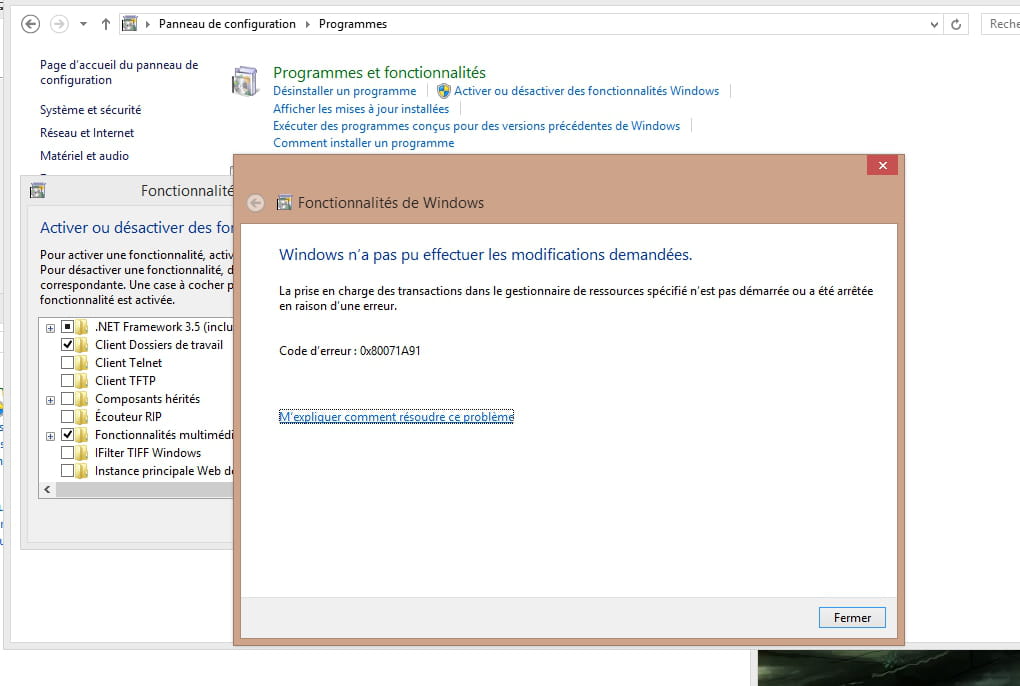Check the 'Écouteur RIP' checkbox

point(67,417)
